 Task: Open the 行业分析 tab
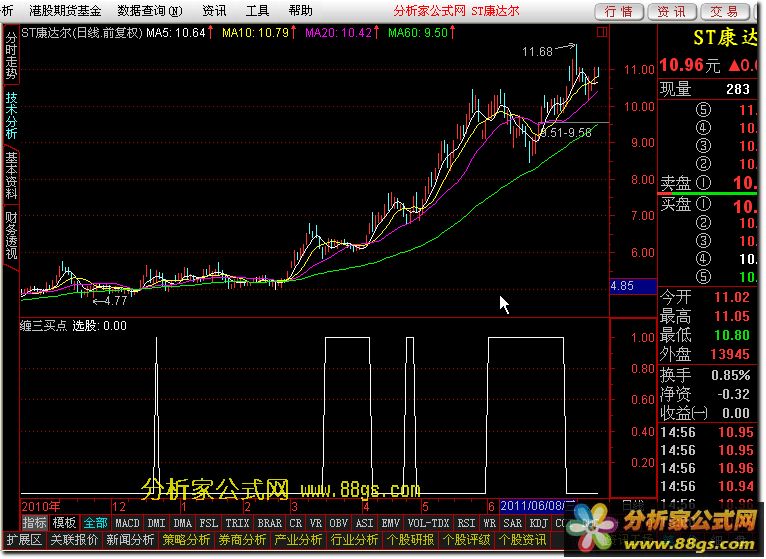(x=354, y=539)
